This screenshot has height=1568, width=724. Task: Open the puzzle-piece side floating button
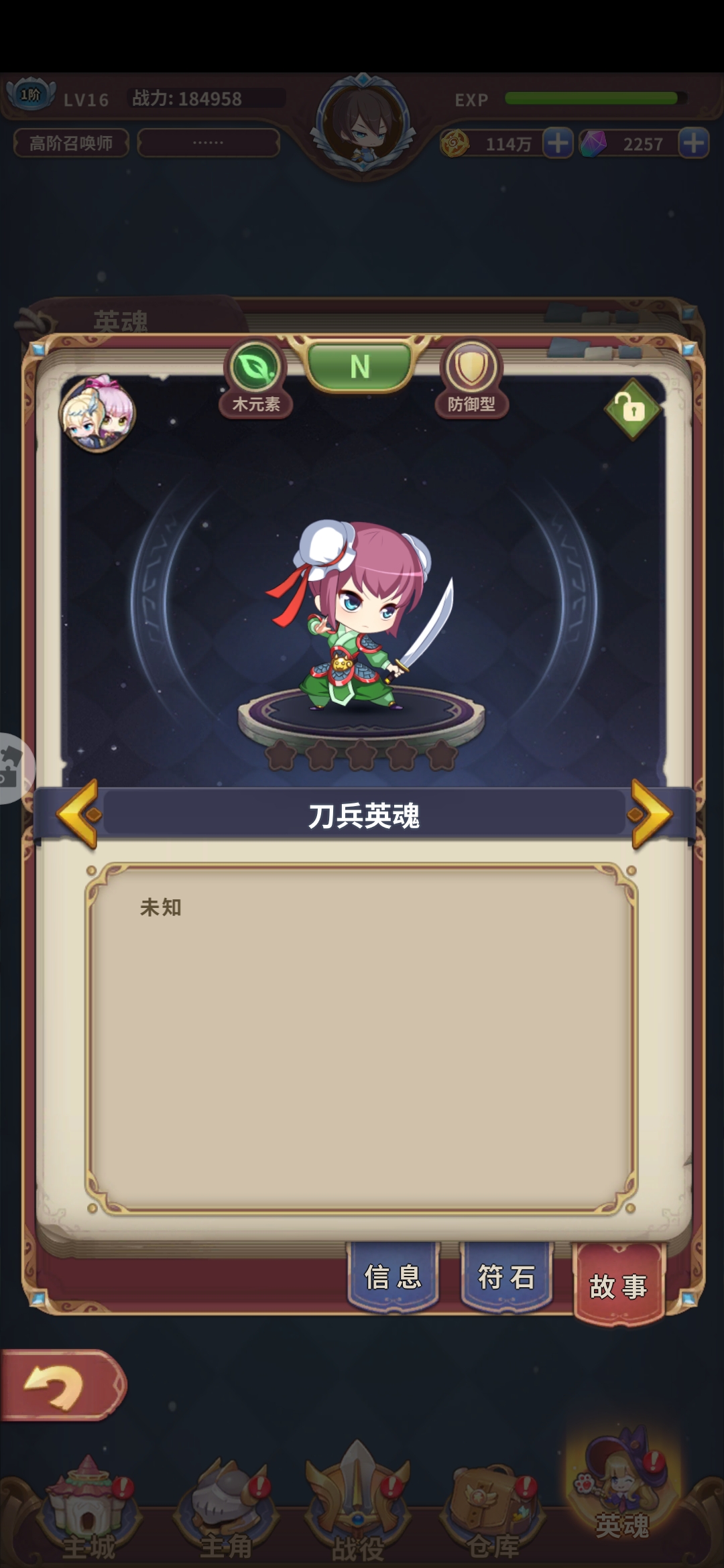click(13, 769)
